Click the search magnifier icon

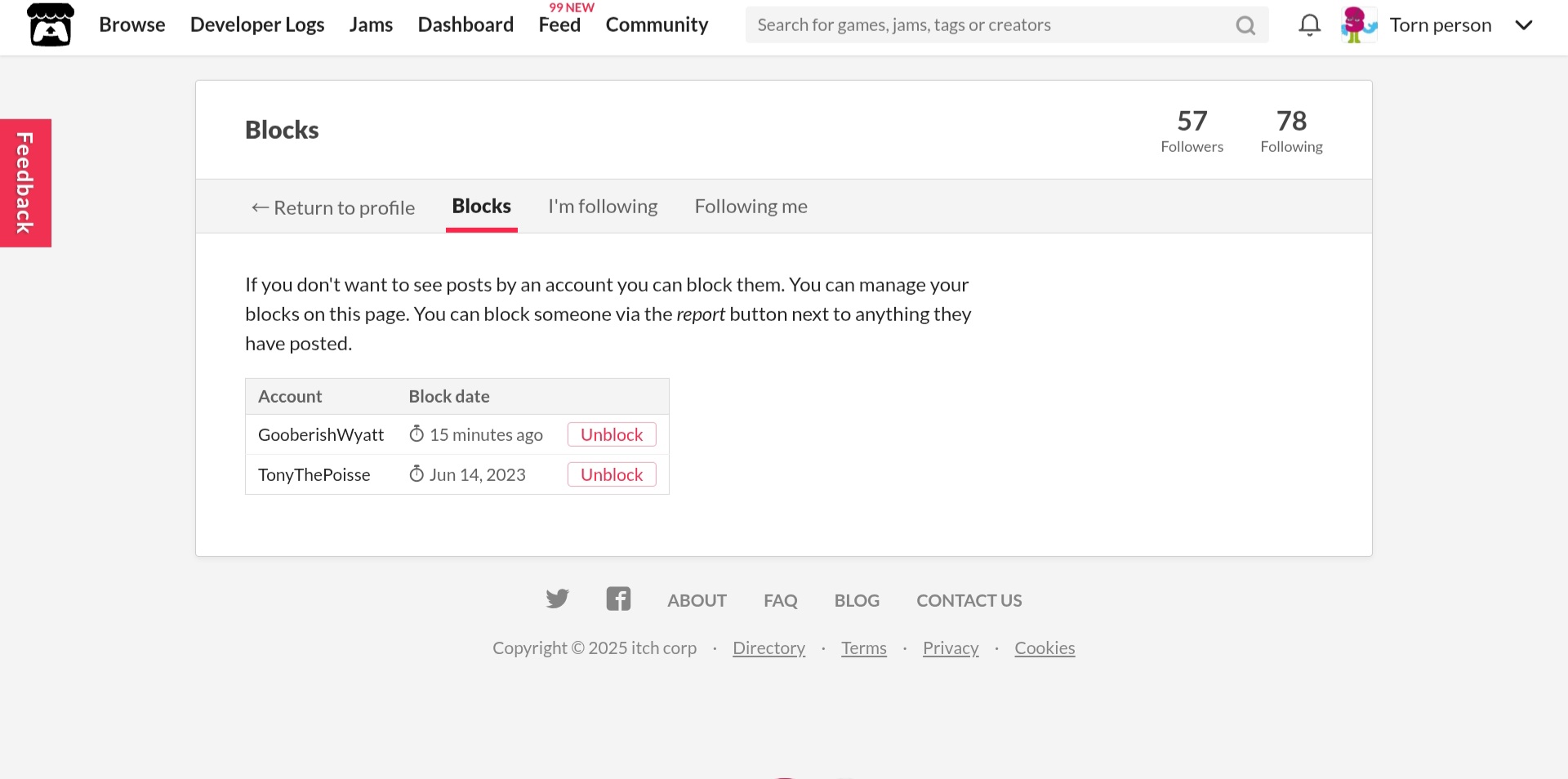point(1245,25)
